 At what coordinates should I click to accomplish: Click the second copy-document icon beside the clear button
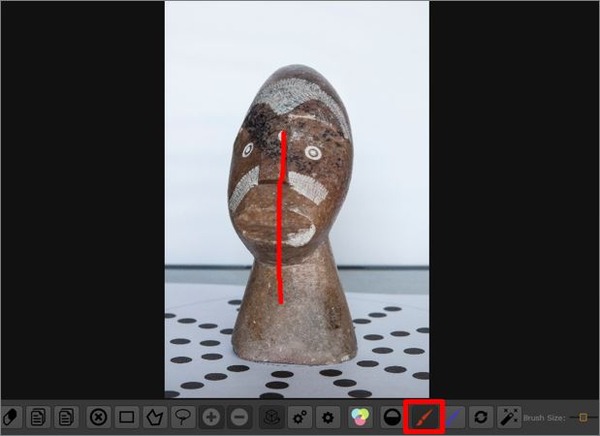(67, 416)
